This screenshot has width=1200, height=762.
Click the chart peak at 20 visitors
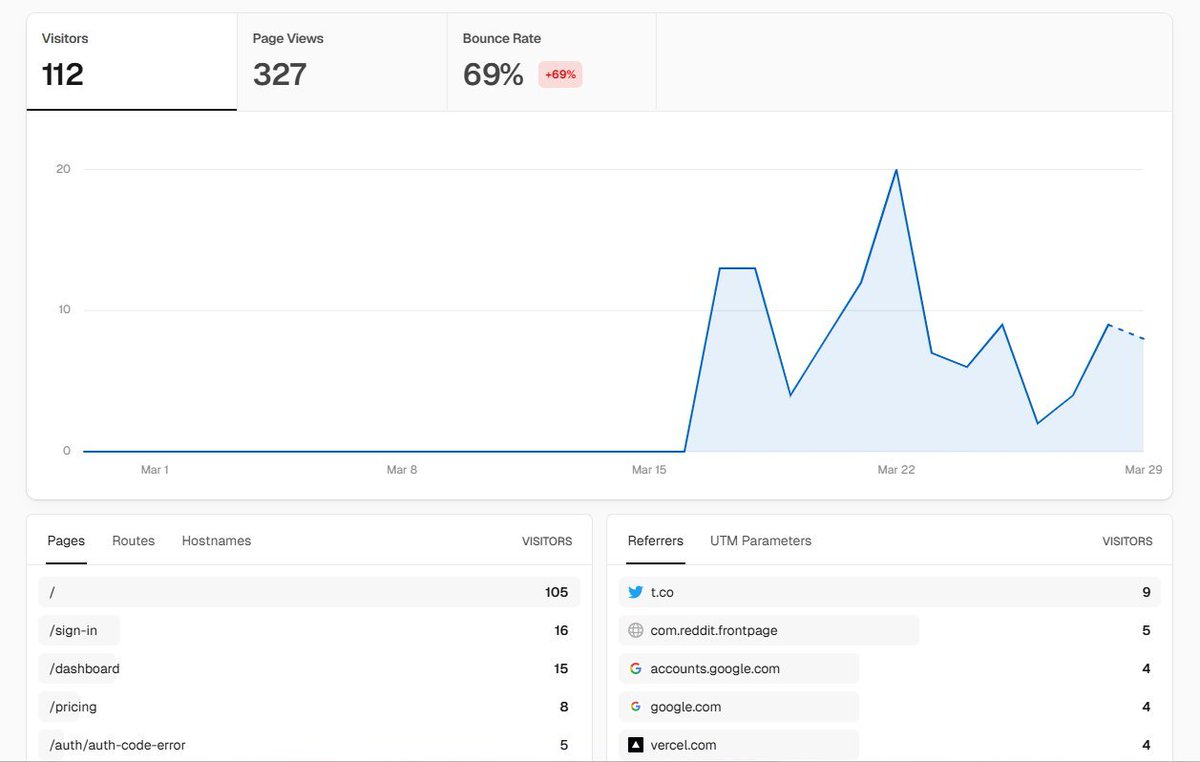click(896, 170)
